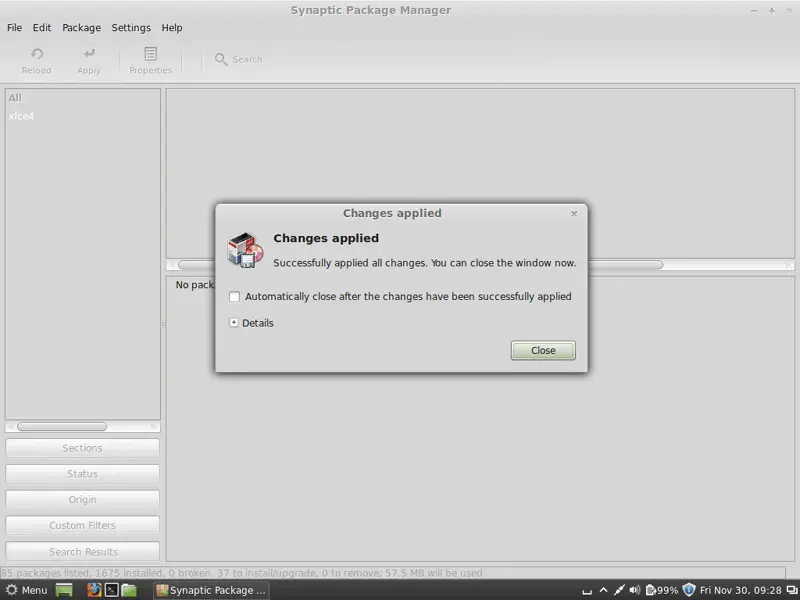Open the Help menu
Screen dimensions: 800x600
[x=172, y=28]
